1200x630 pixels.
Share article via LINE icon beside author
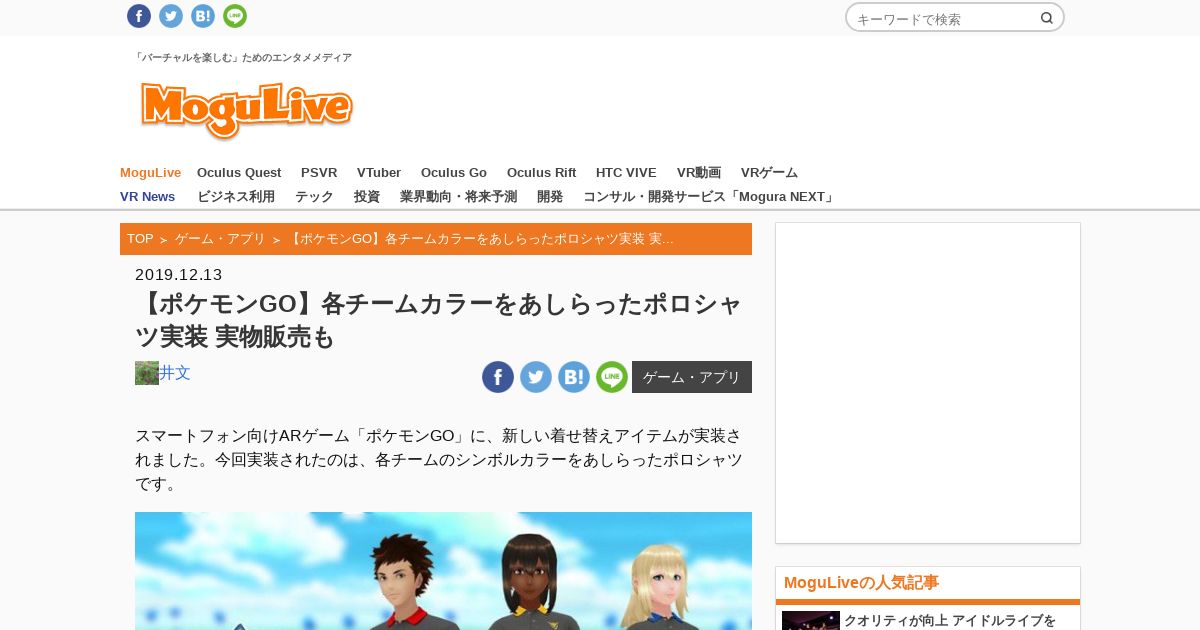(612, 377)
